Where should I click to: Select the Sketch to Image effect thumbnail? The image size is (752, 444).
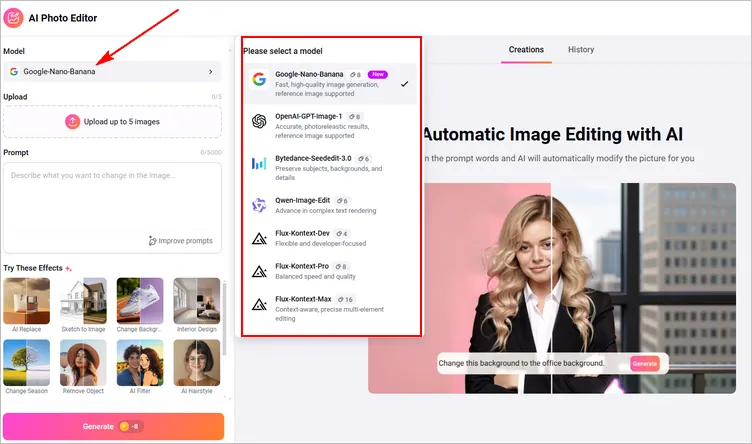click(83, 301)
